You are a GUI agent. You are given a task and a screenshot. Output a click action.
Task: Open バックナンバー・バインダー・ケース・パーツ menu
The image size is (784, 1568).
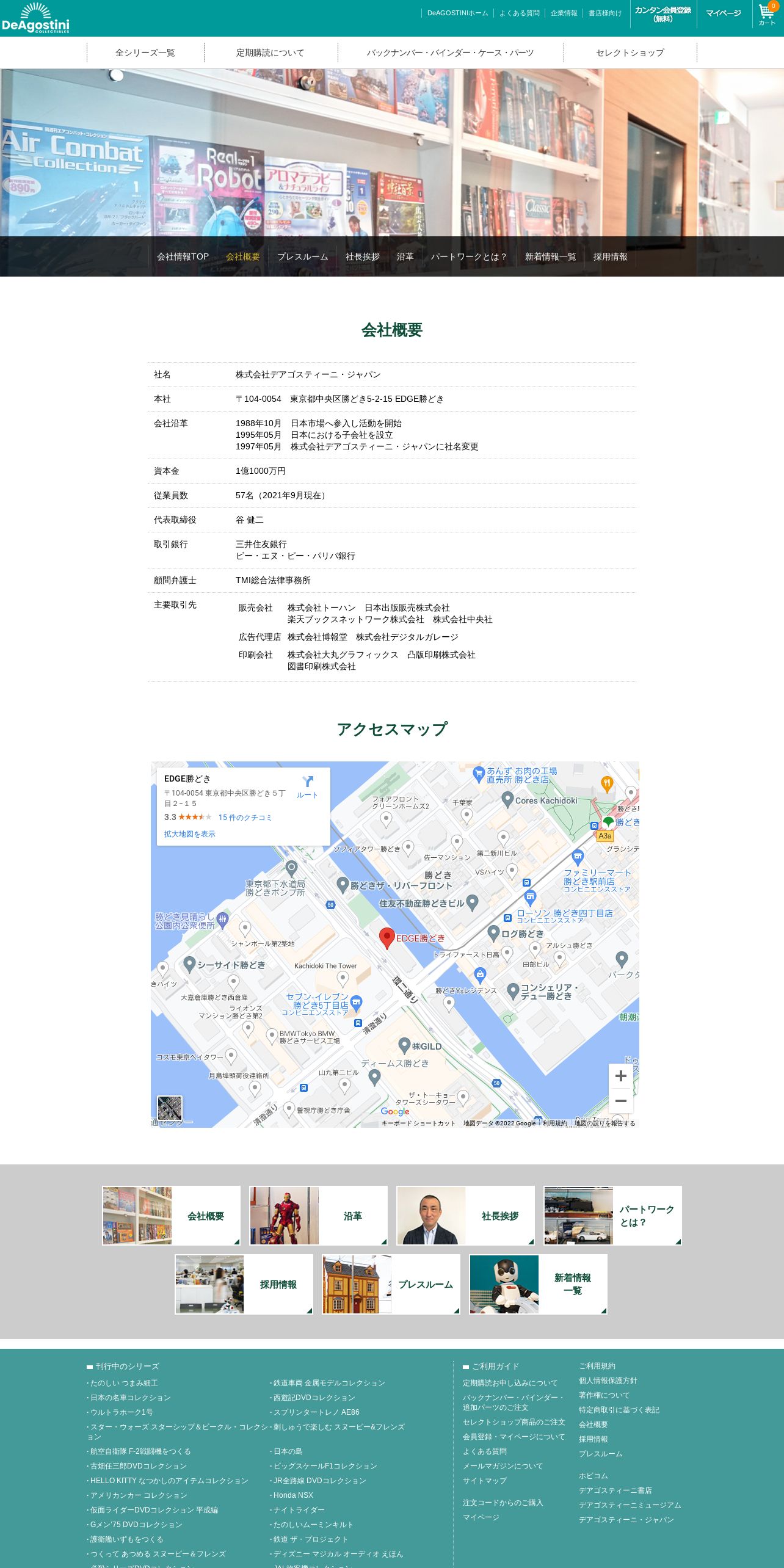(451, 53)
